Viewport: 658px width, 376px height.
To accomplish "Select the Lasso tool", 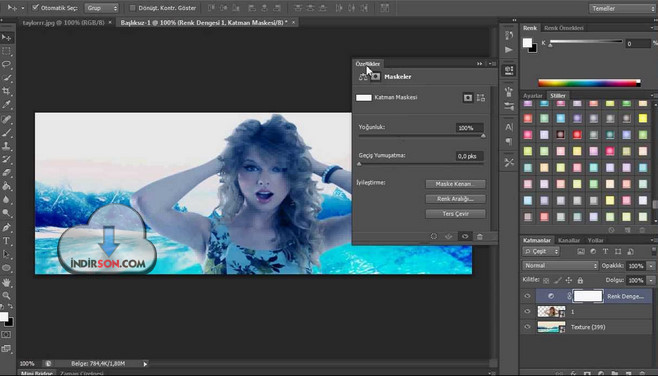I will (x=6, y=65).
